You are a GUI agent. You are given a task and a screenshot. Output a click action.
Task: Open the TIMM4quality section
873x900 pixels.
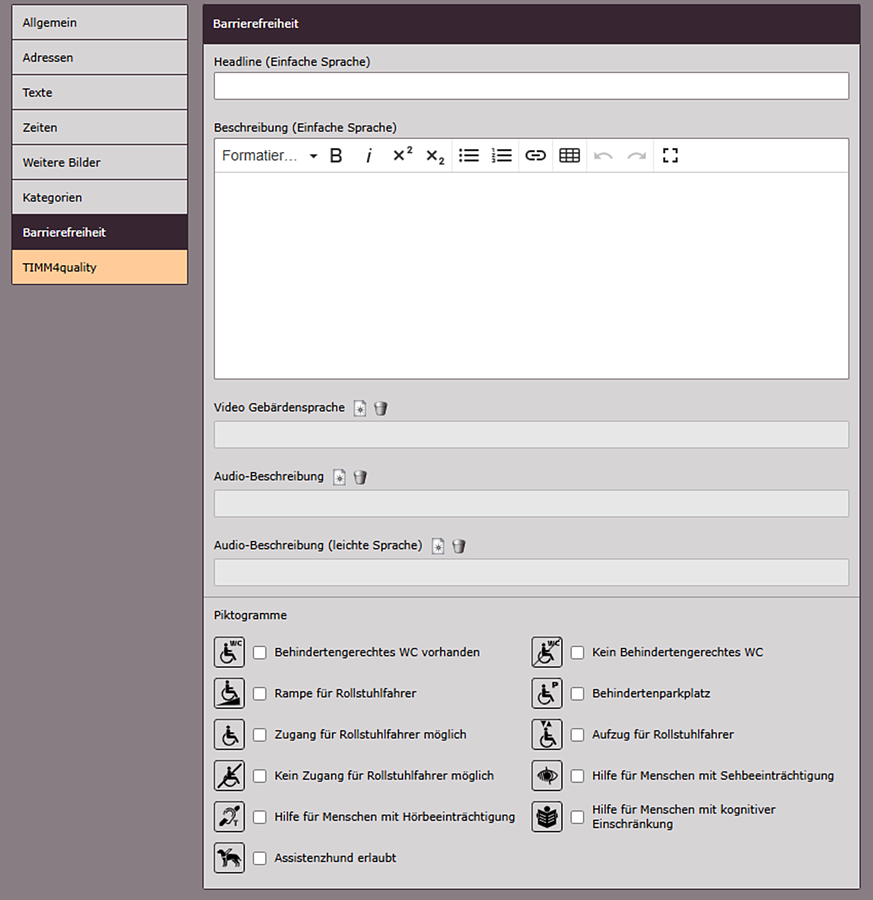pos(100,267)
